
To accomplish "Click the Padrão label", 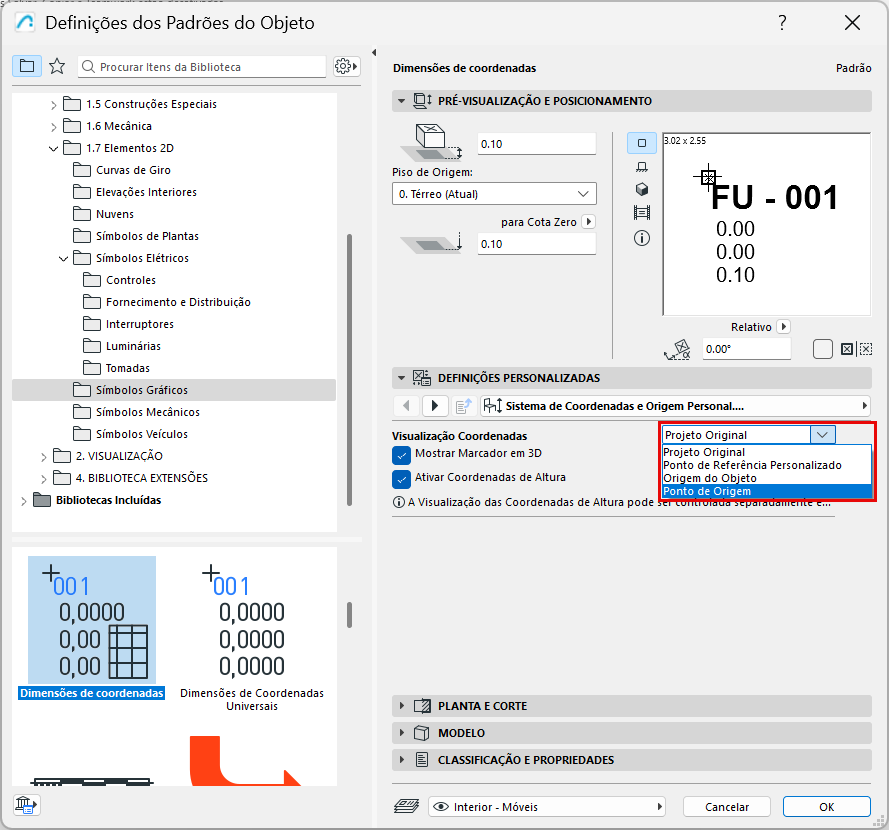I will pyautogui.click(x=853, y=68).
